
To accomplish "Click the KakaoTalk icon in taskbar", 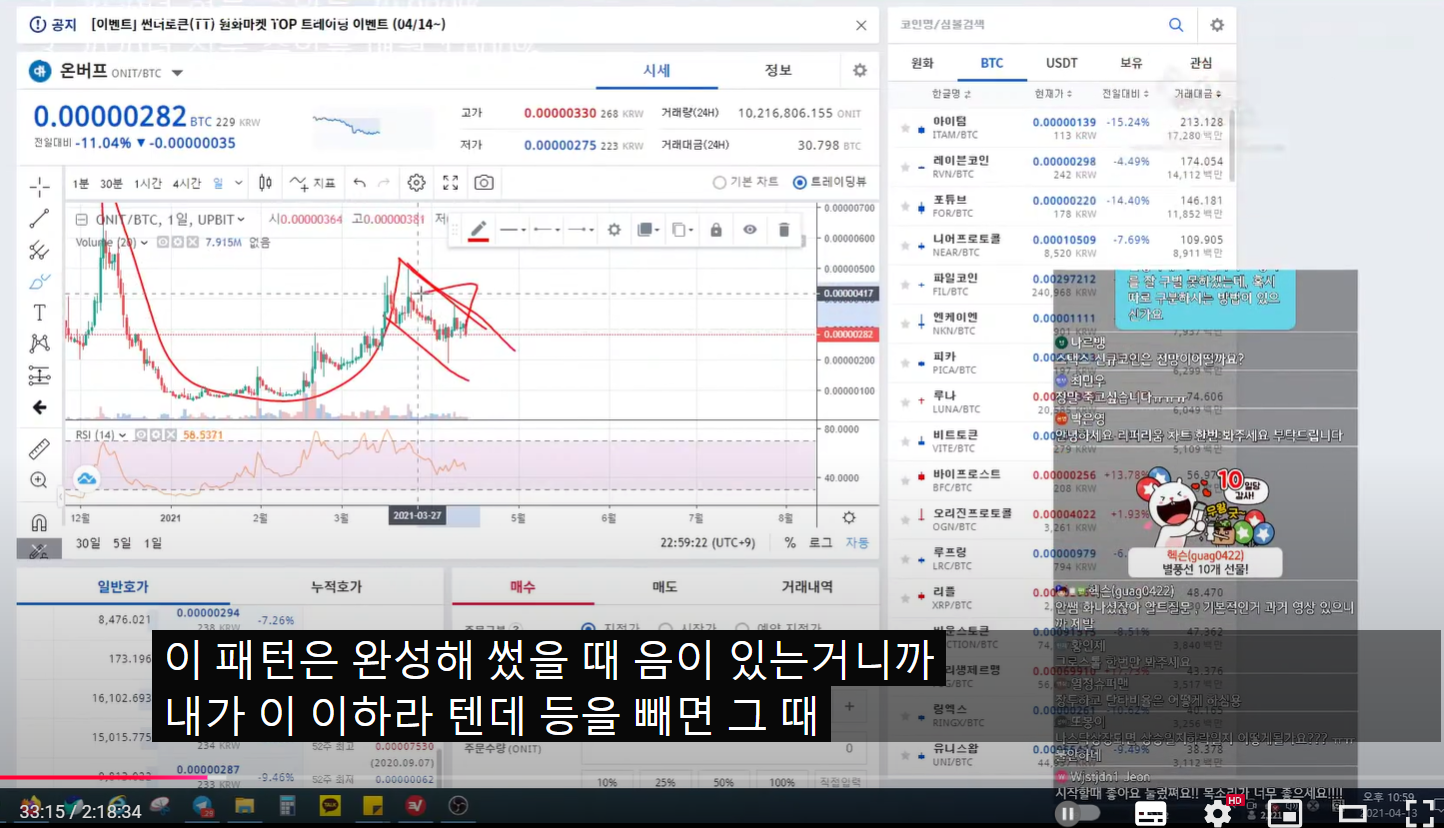I will [330, 805].
